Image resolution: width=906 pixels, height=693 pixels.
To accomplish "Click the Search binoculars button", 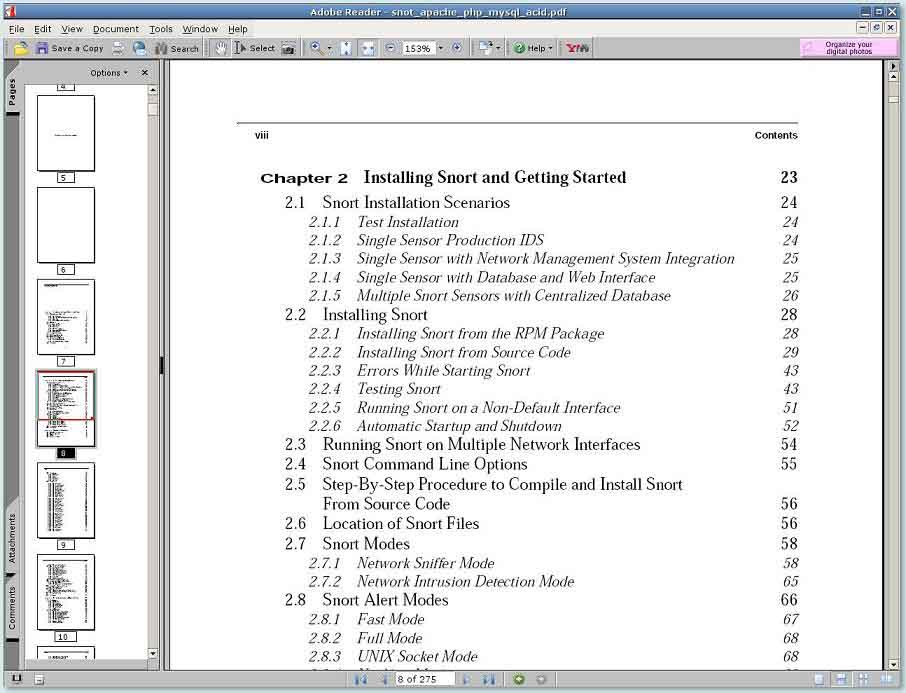I will (x=177, y=48).
